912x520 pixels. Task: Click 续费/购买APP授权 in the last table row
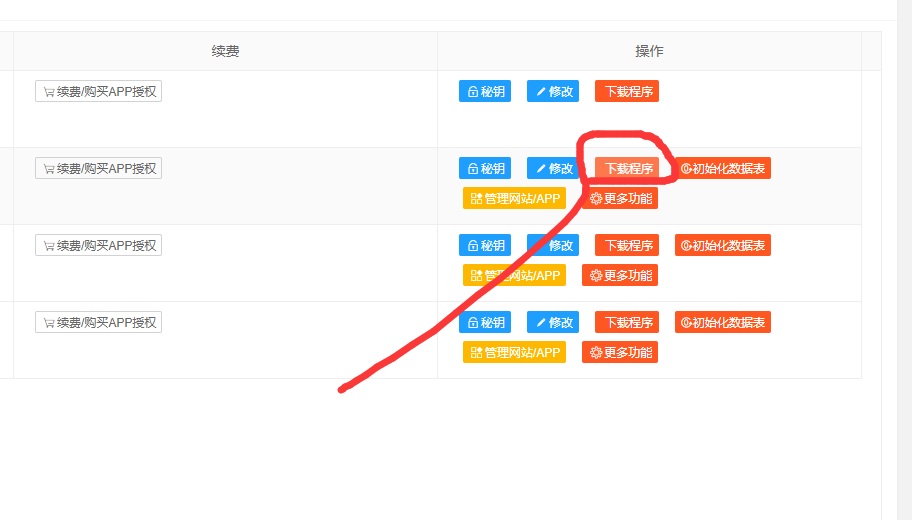[98, 322]
